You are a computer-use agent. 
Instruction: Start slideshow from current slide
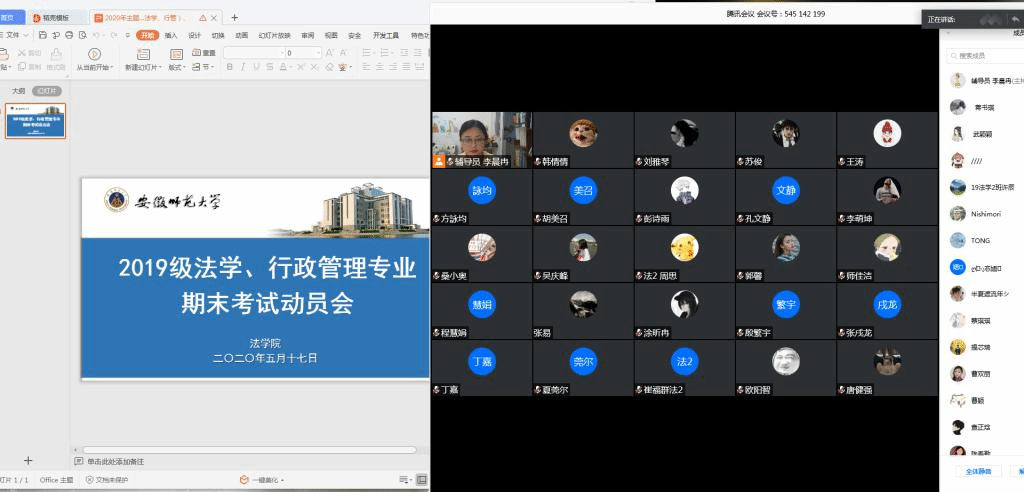tap(94, 54)
